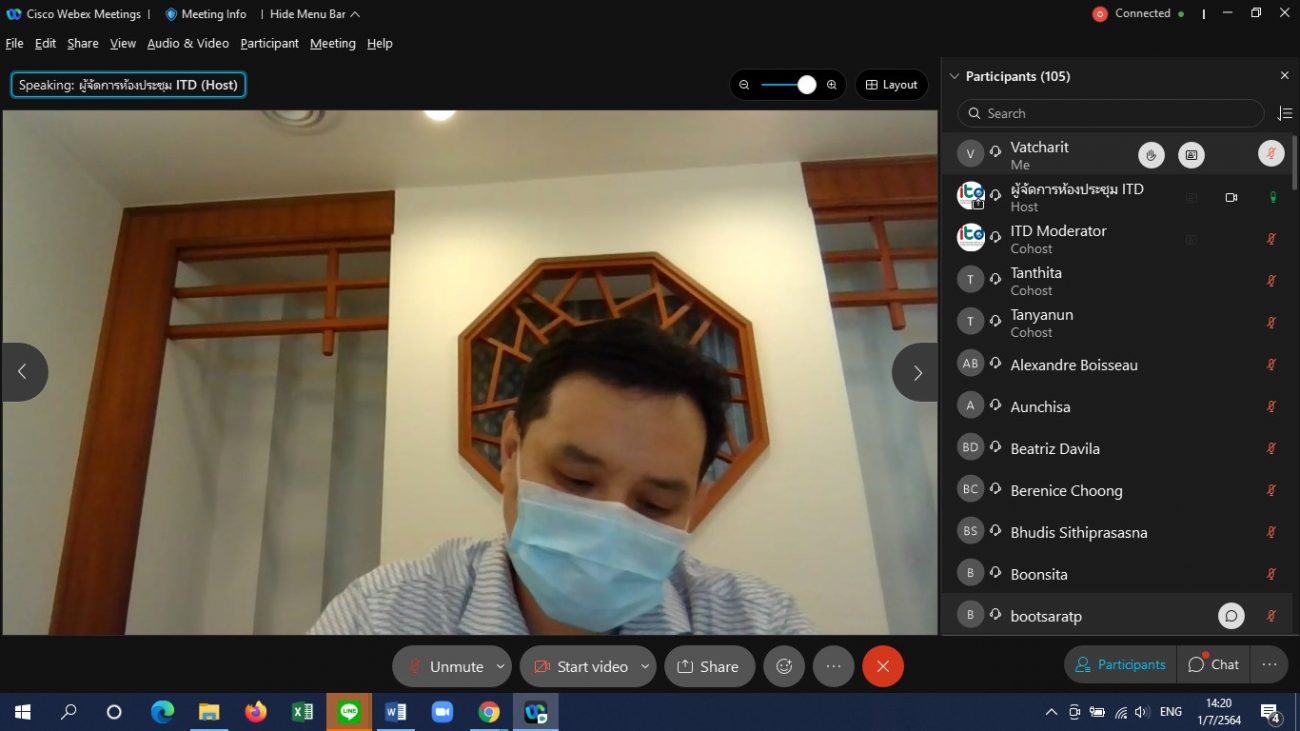
Task: Click the Connected status indicator
Action: (1139, 14)
